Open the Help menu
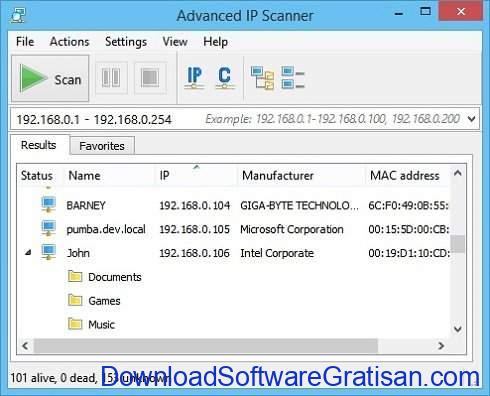The width and height of the screenshot is (490, 396). coord(215,42)
